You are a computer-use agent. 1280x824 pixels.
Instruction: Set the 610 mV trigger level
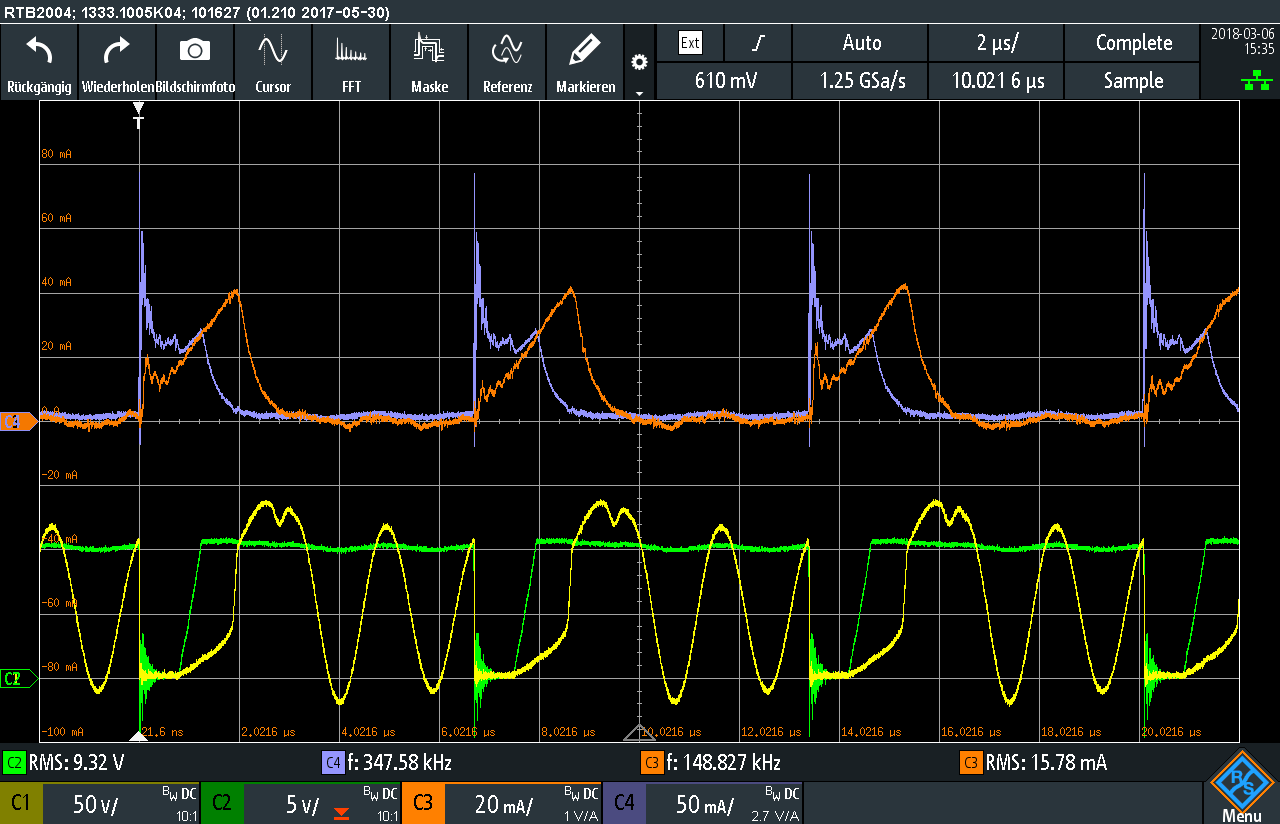(x=725, y=81)
